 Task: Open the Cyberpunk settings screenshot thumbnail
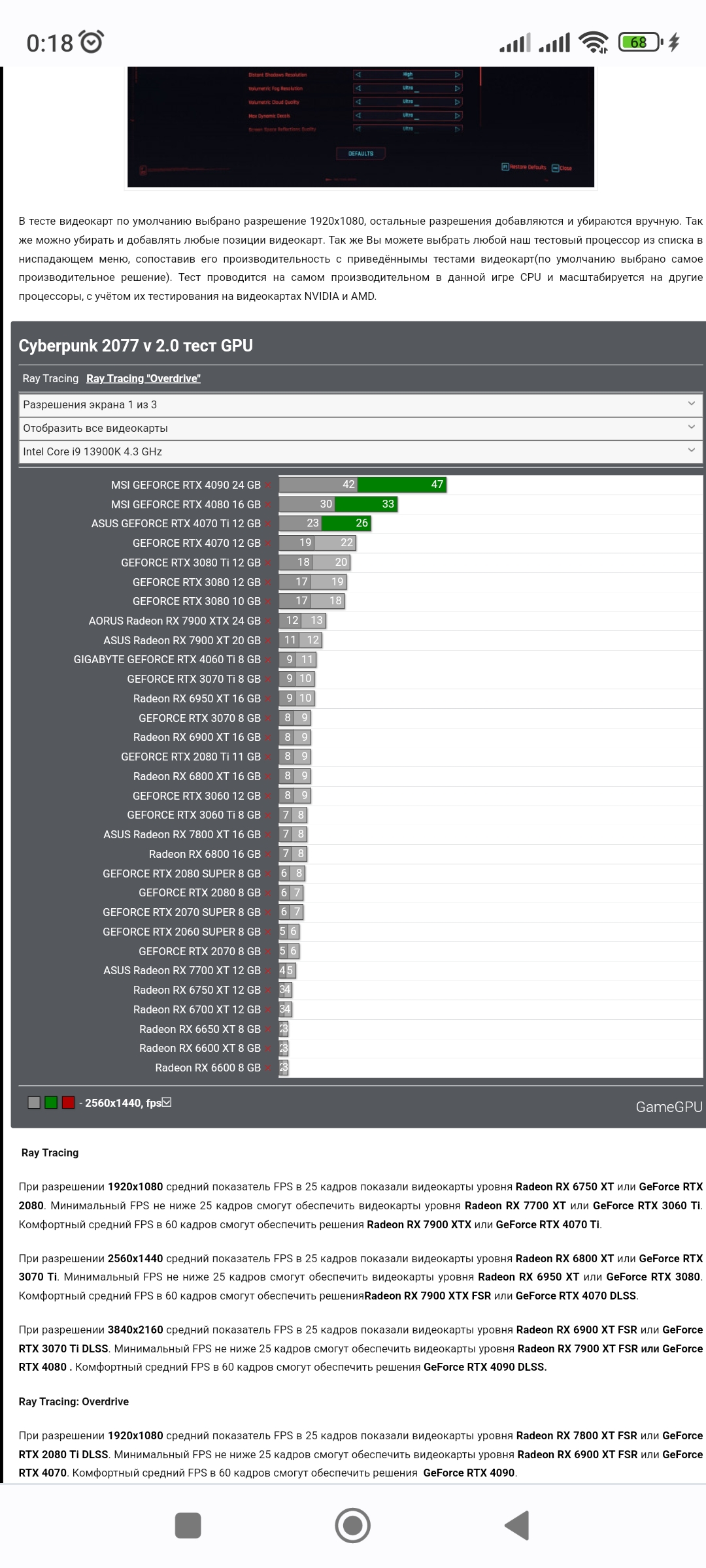coord(361,127)
